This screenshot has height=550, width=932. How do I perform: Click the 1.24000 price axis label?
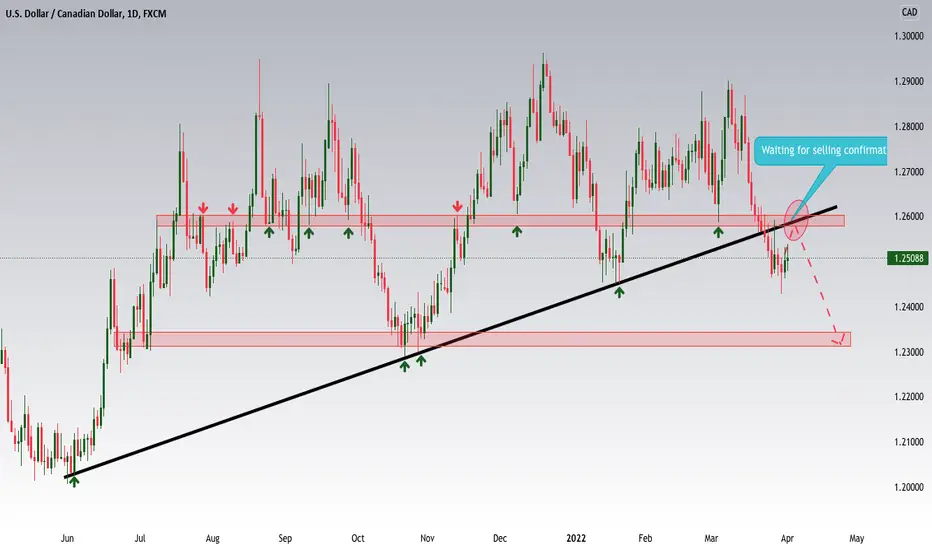908,307
